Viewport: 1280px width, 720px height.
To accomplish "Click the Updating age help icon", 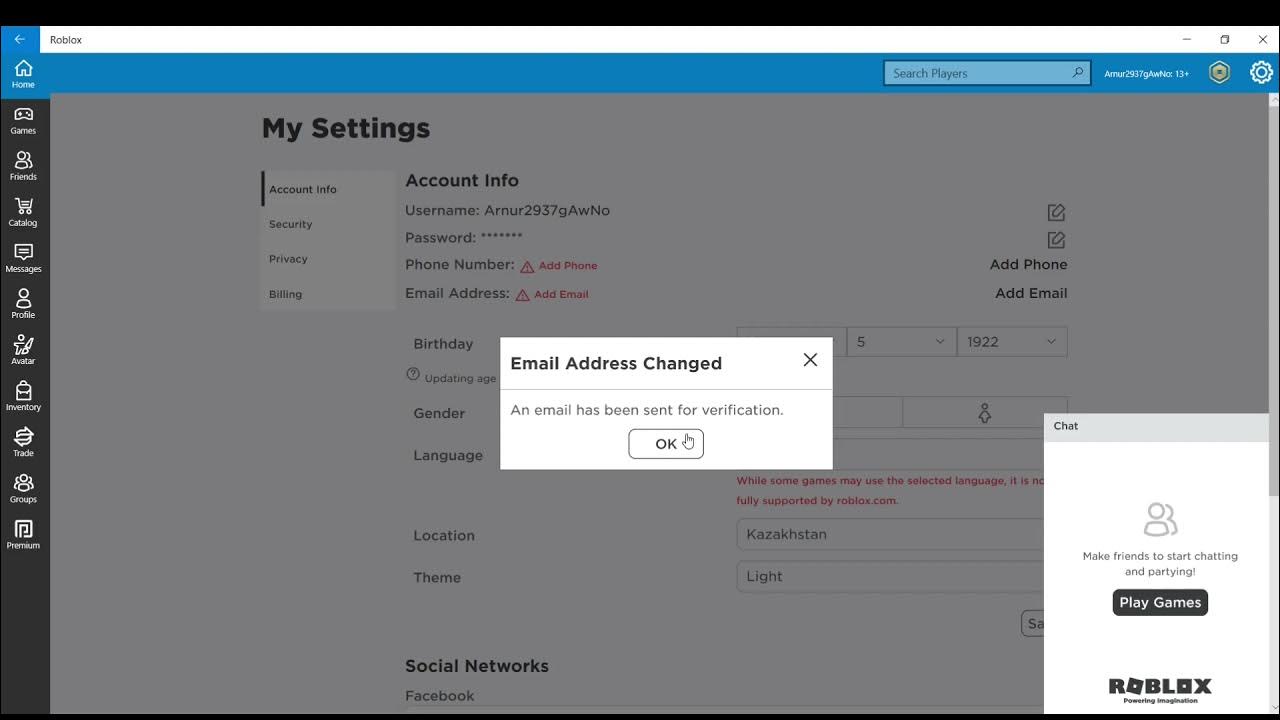I will 413,374.
